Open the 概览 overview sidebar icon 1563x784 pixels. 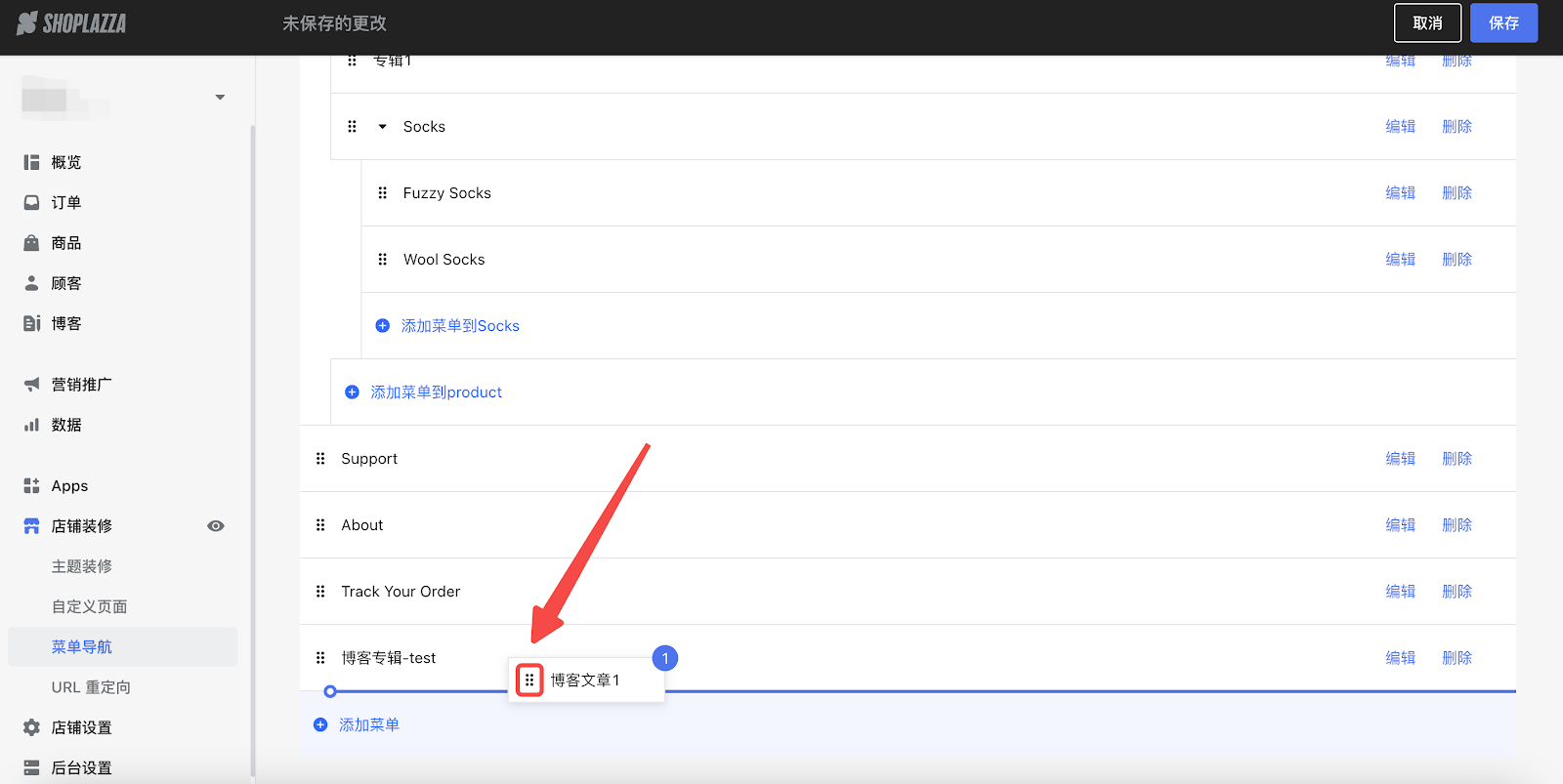coord(31,162)
